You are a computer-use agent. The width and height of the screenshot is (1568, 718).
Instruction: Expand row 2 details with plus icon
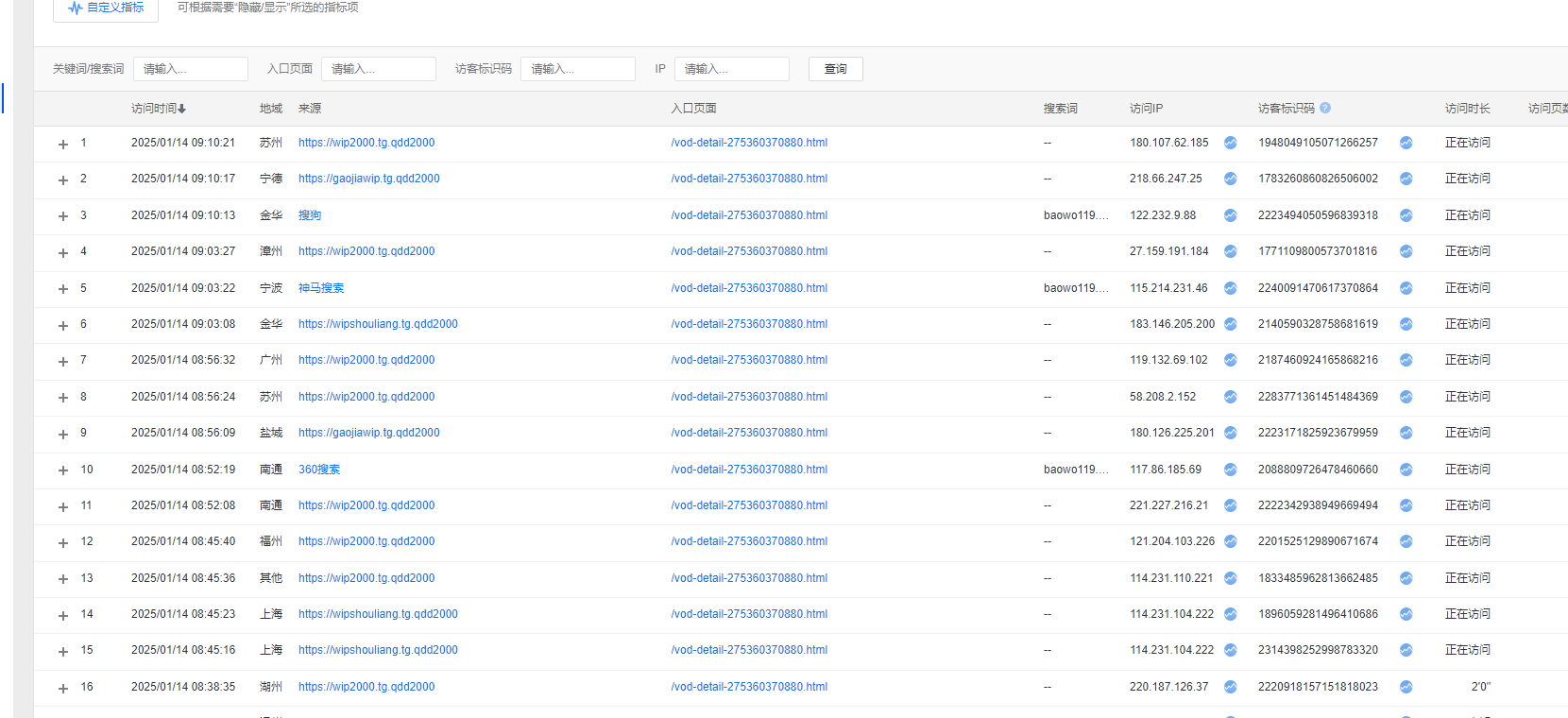pos(63,179)
